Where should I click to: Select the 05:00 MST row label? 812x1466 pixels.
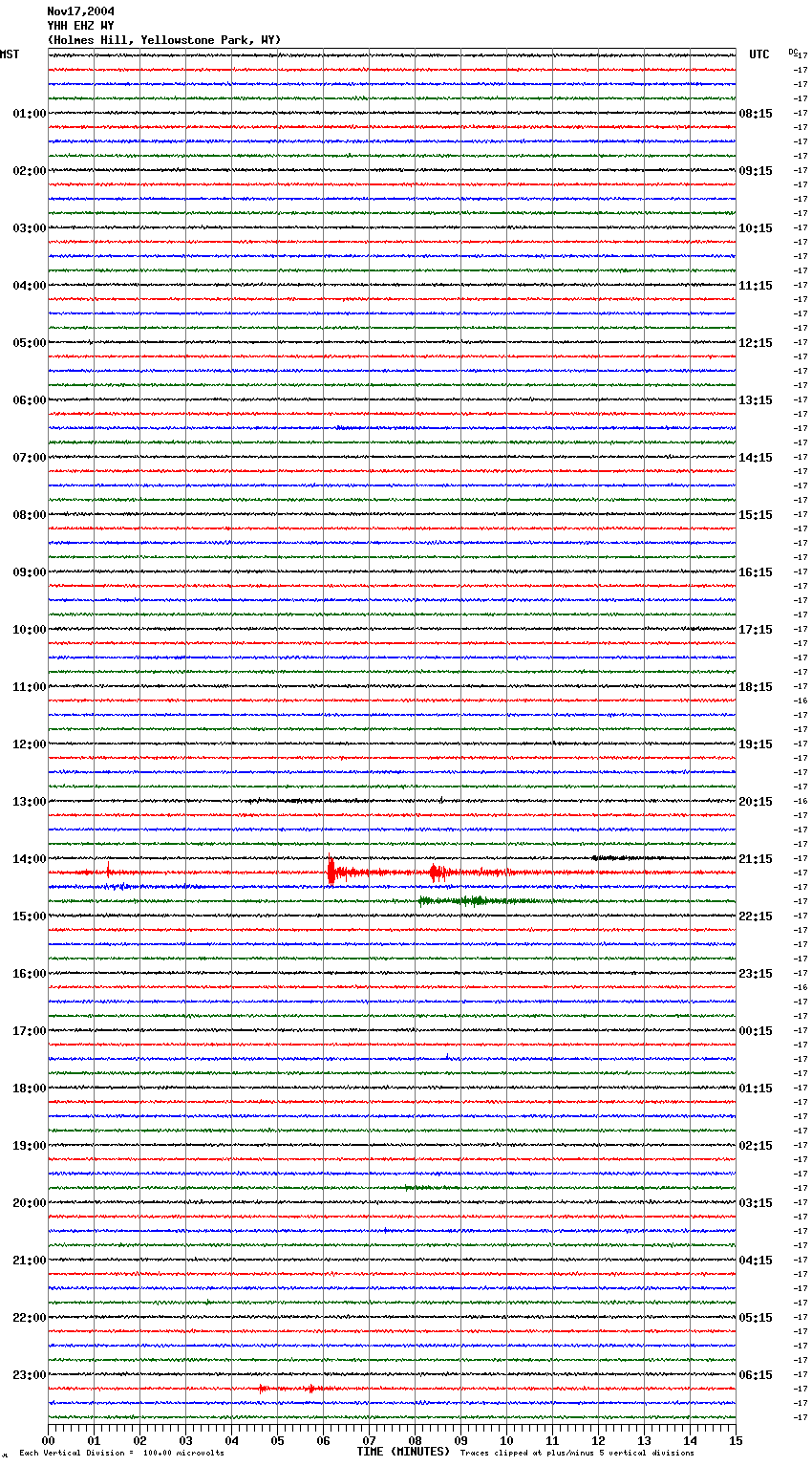click(x=29, y=343)
